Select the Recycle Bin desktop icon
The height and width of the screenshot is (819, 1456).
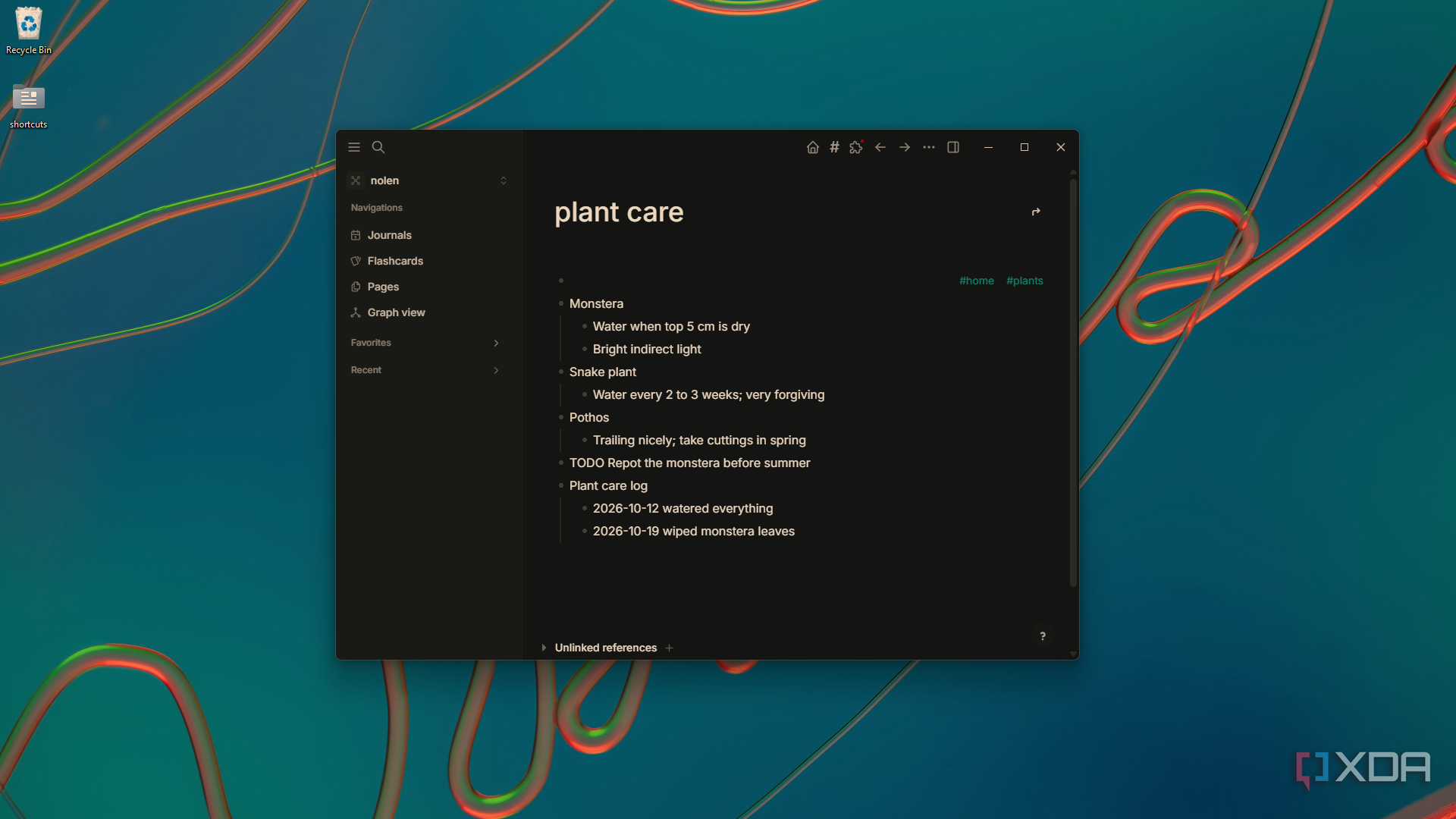tap(29, 31)
